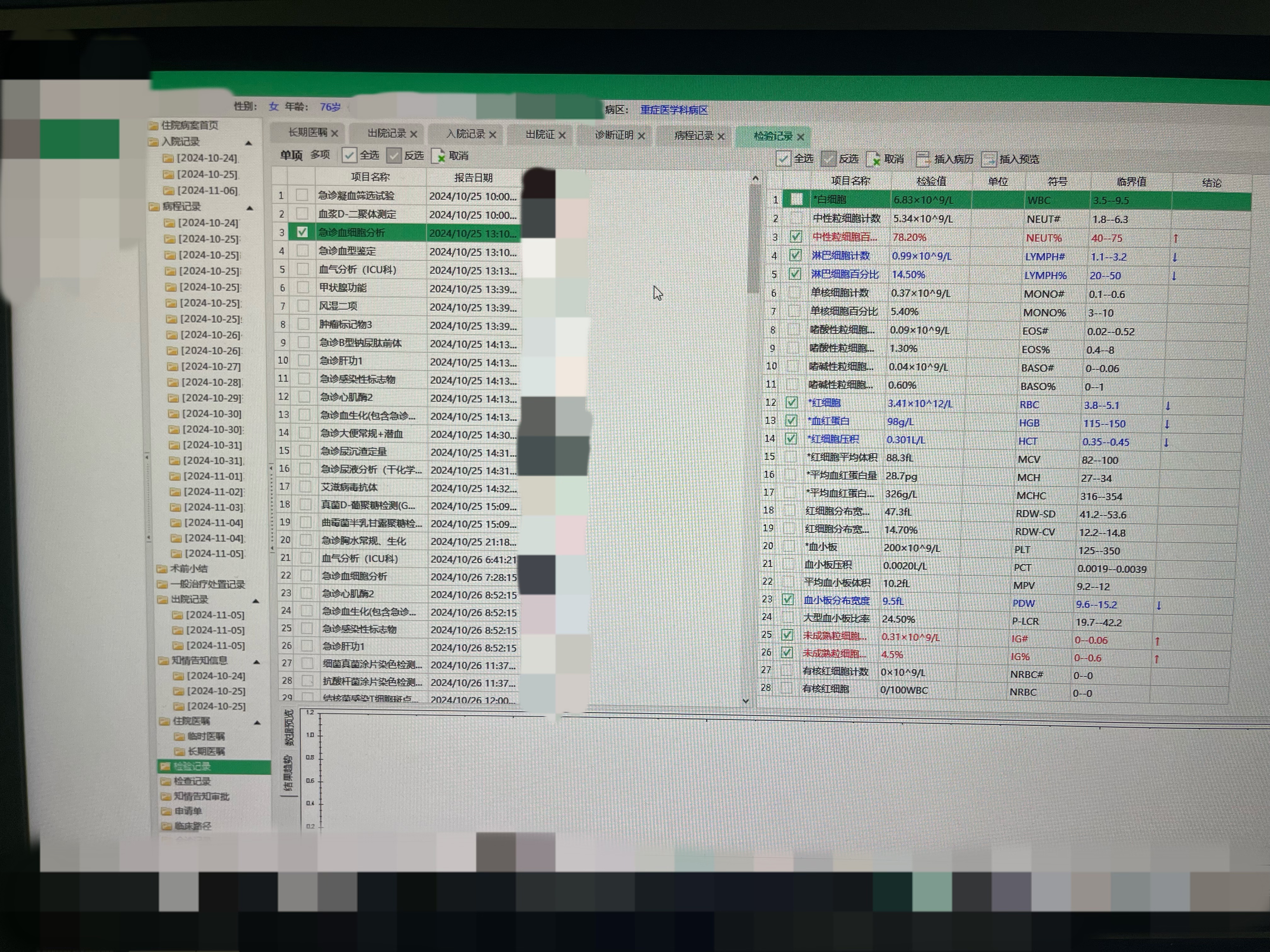Click the folder icon of 一般治疗处置记录
This screenshot has height=952, width=1270.
(x=163, y=584)
